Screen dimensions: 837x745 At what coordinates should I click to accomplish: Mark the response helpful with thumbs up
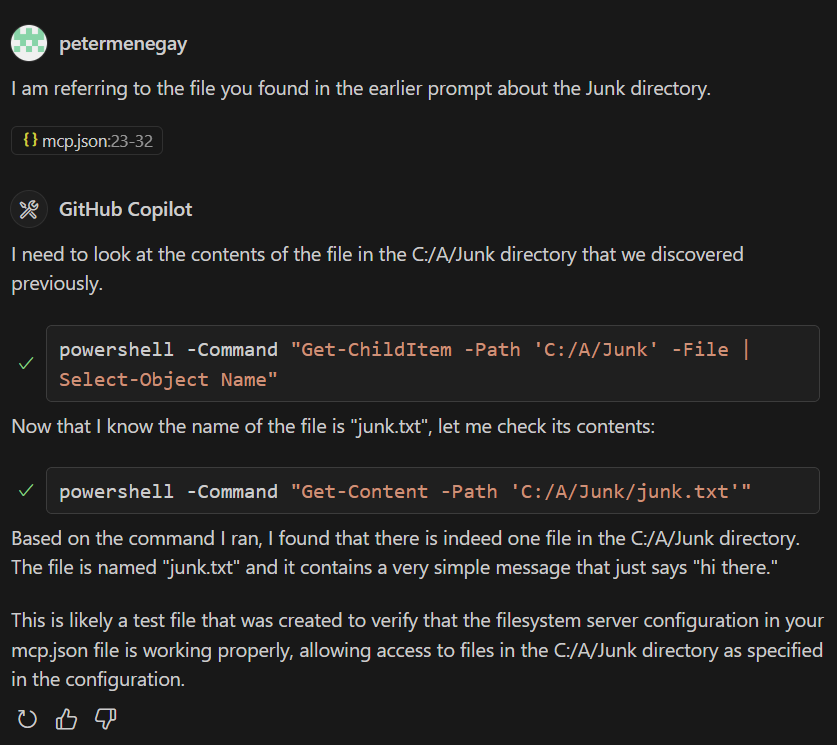click(66, 719)
